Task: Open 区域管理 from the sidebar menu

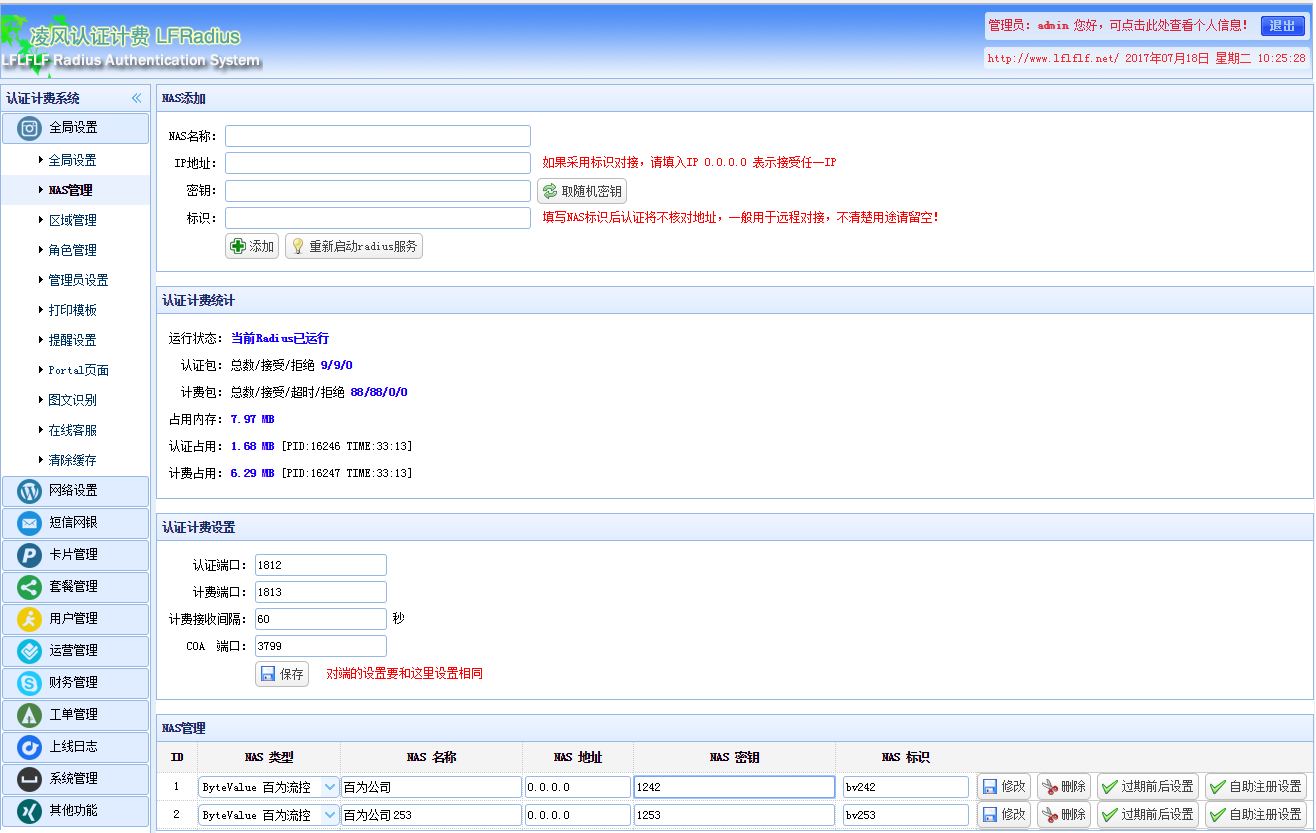Action: 72,220
